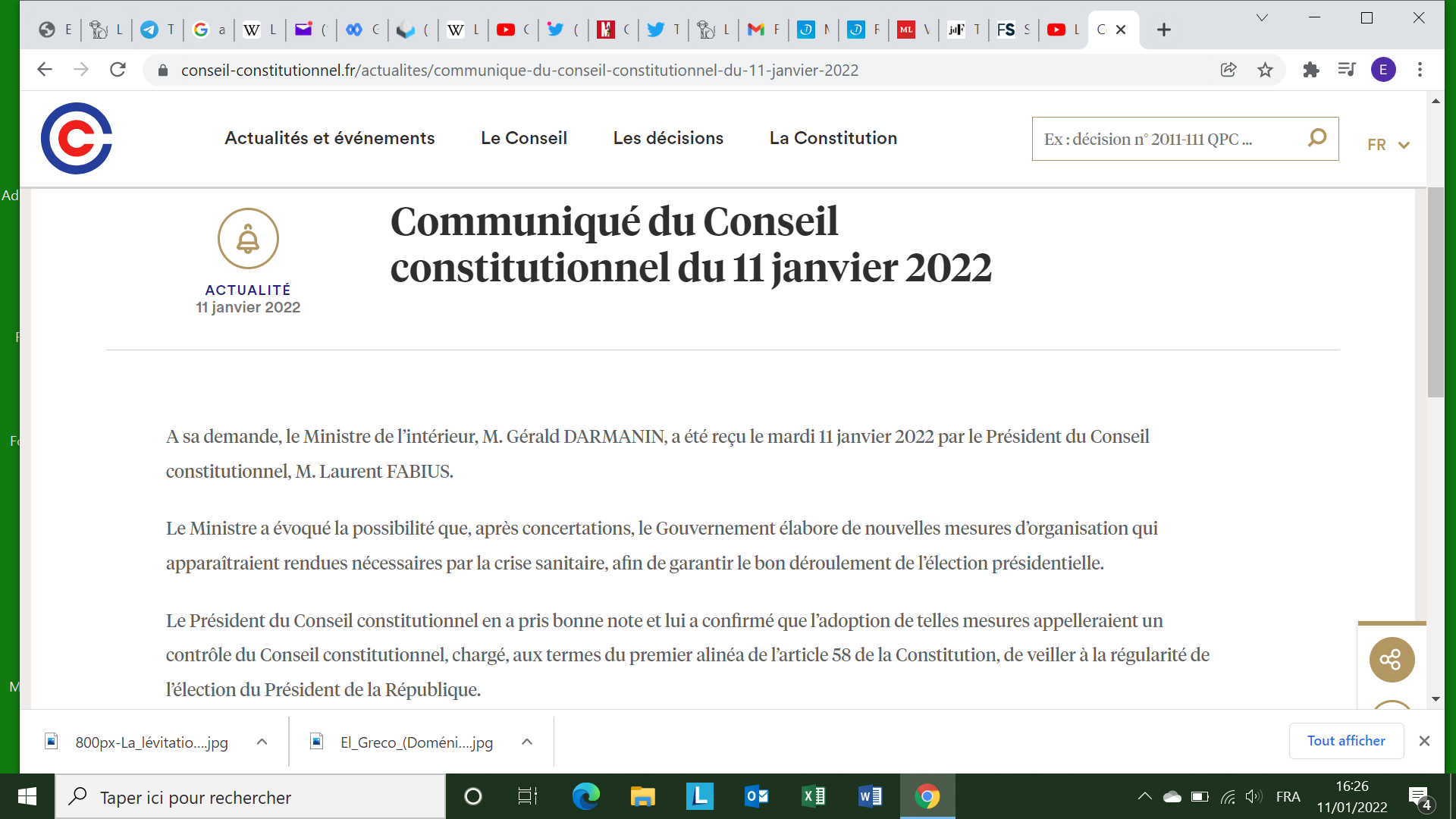1456x819 pixels.
Task: Expand options for El_Greco jpg download
Action: click(x=527, y=742)
